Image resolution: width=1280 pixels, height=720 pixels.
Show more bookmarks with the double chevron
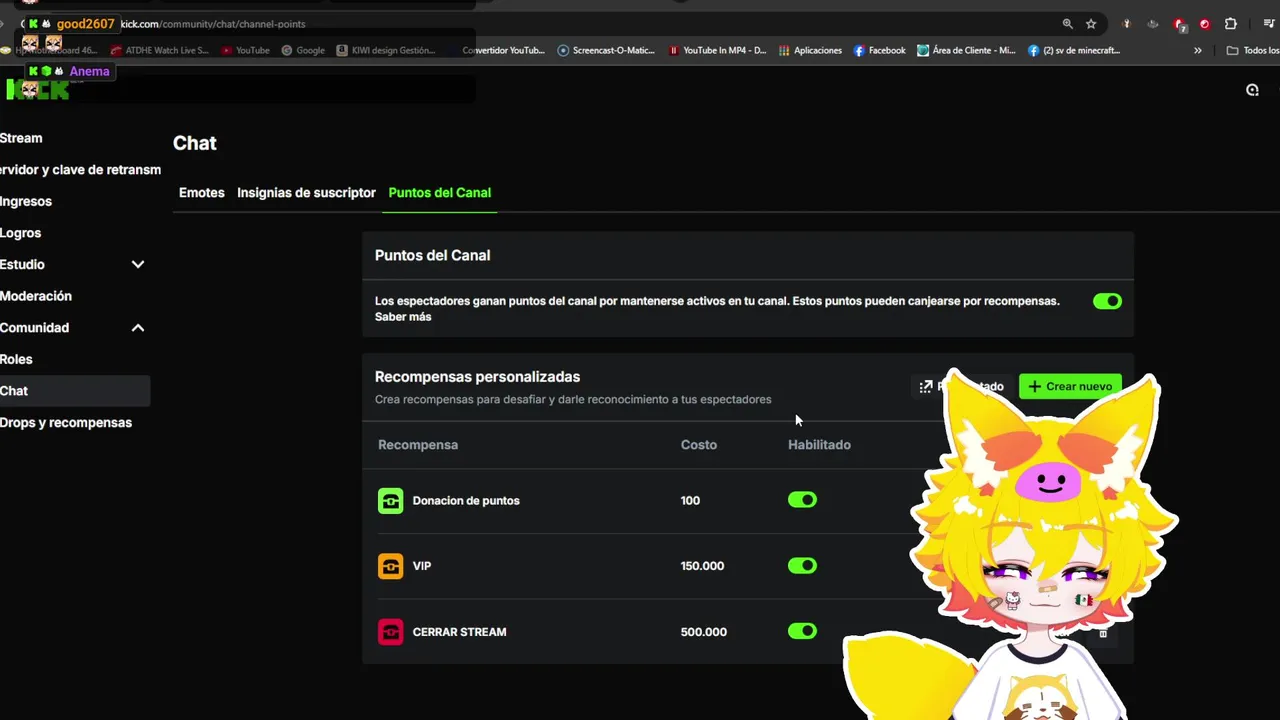tap(1197, 50)
